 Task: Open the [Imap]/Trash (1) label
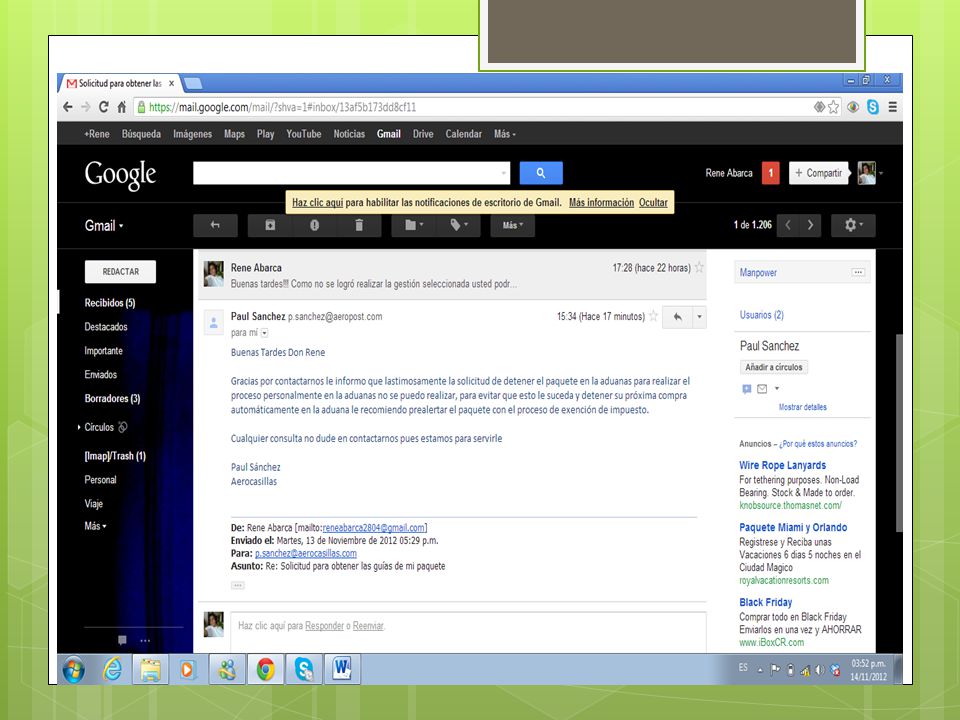(115, 456)
